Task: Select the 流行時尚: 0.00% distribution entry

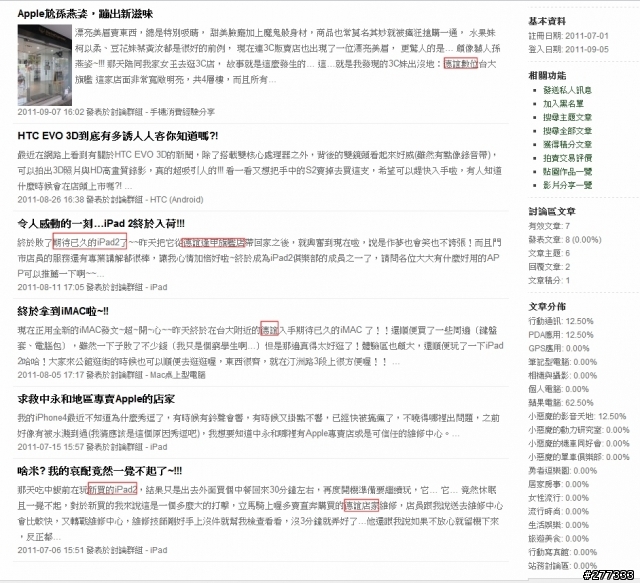Action: pos(558,512)
